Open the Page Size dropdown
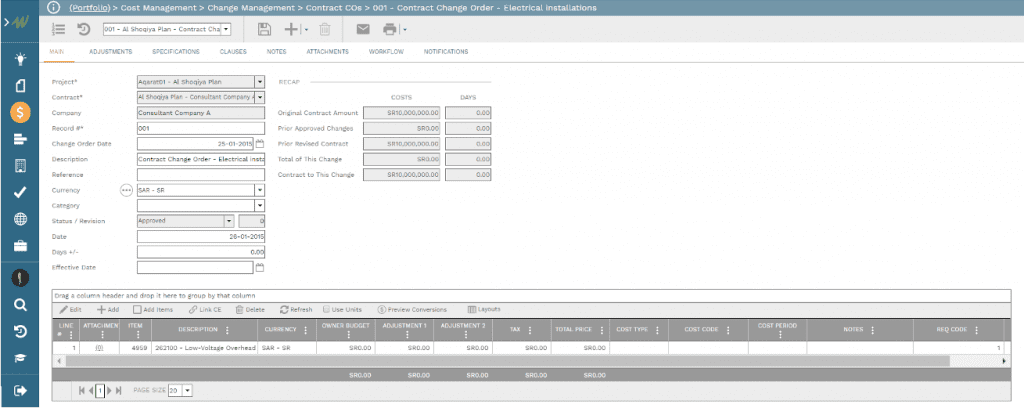The image size is (1024, 408). click(187, 390)
